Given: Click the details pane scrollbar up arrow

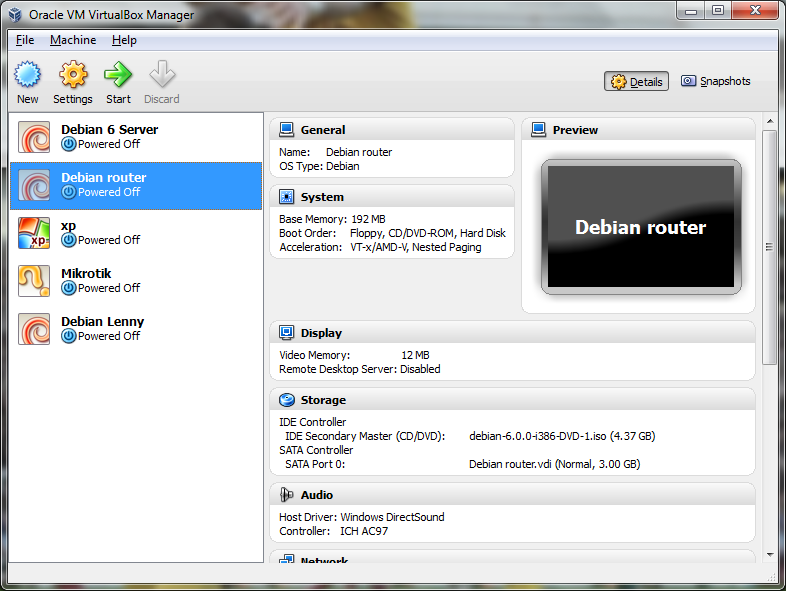Looking at the screenshot, I should point(769,121).
